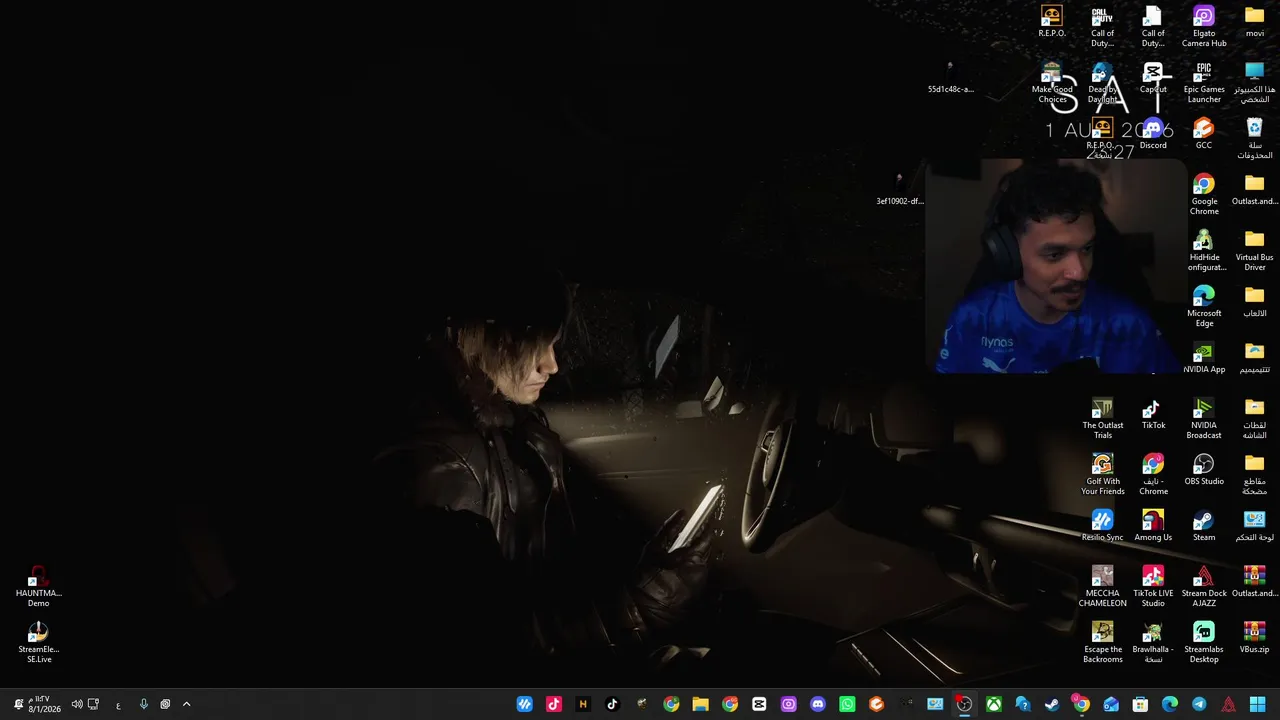Select the Dead by Daylight desktop shortcut
This screenshot has width=1280, height=720.
coord(1102,83)
